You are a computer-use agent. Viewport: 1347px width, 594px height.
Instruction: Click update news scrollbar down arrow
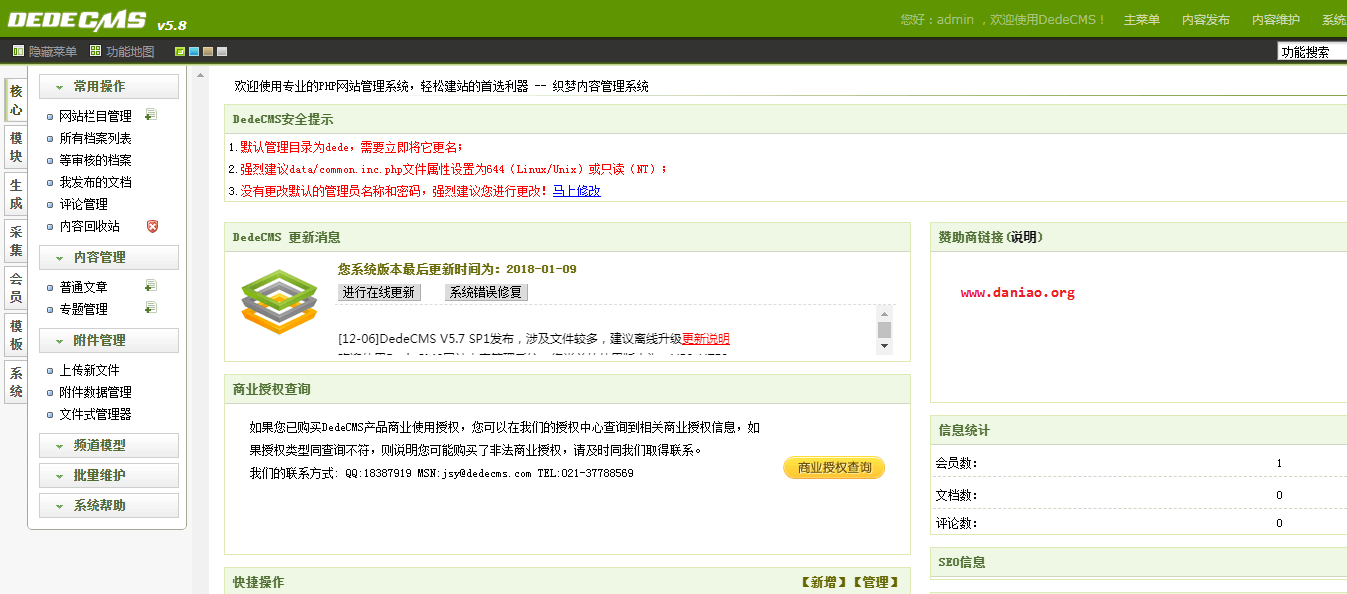coord(884,346)
